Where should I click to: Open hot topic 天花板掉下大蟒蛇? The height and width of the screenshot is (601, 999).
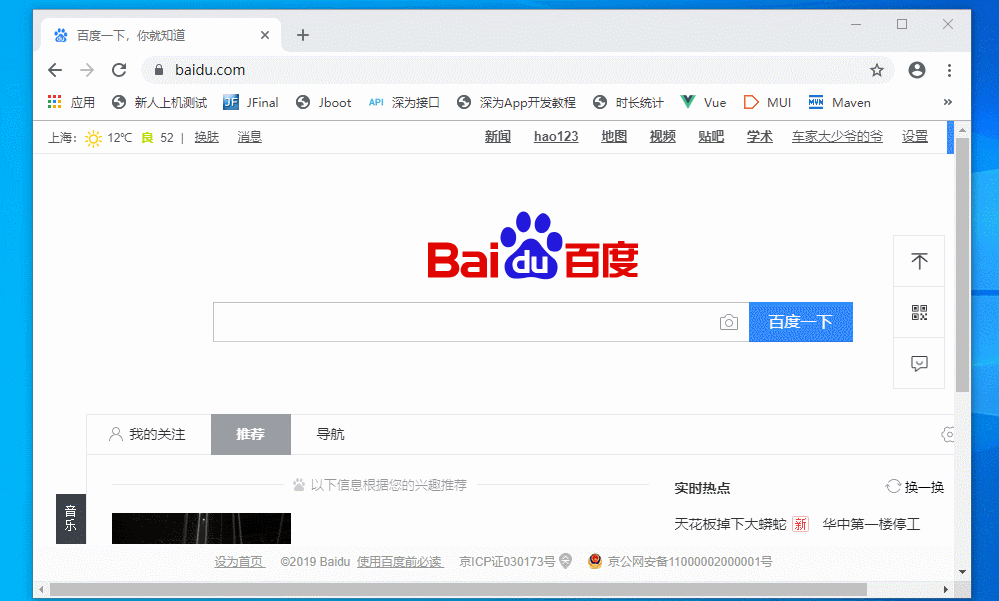[x=730, y=525]
